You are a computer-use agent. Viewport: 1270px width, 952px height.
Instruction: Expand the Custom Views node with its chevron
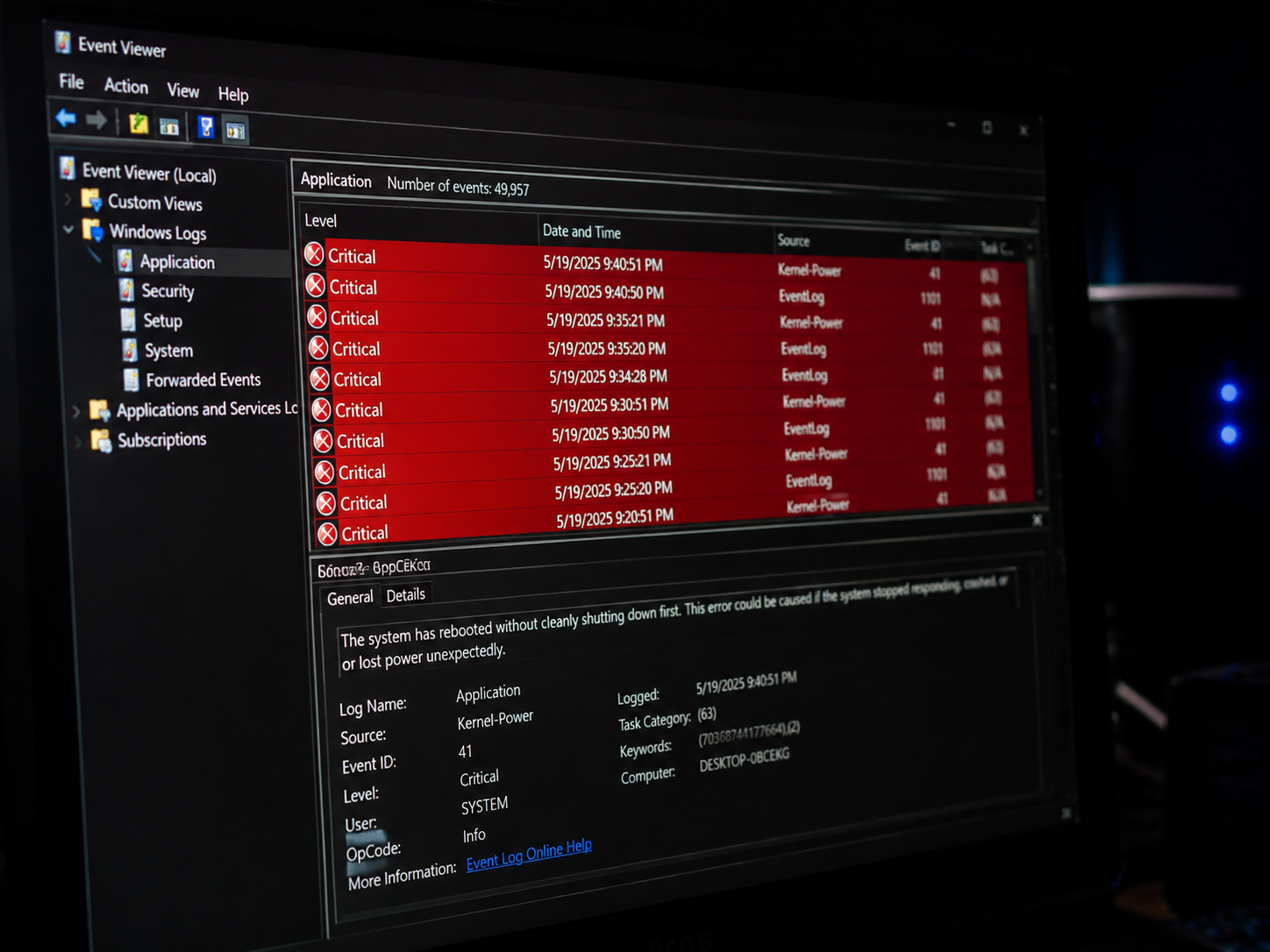click(68, 199)
